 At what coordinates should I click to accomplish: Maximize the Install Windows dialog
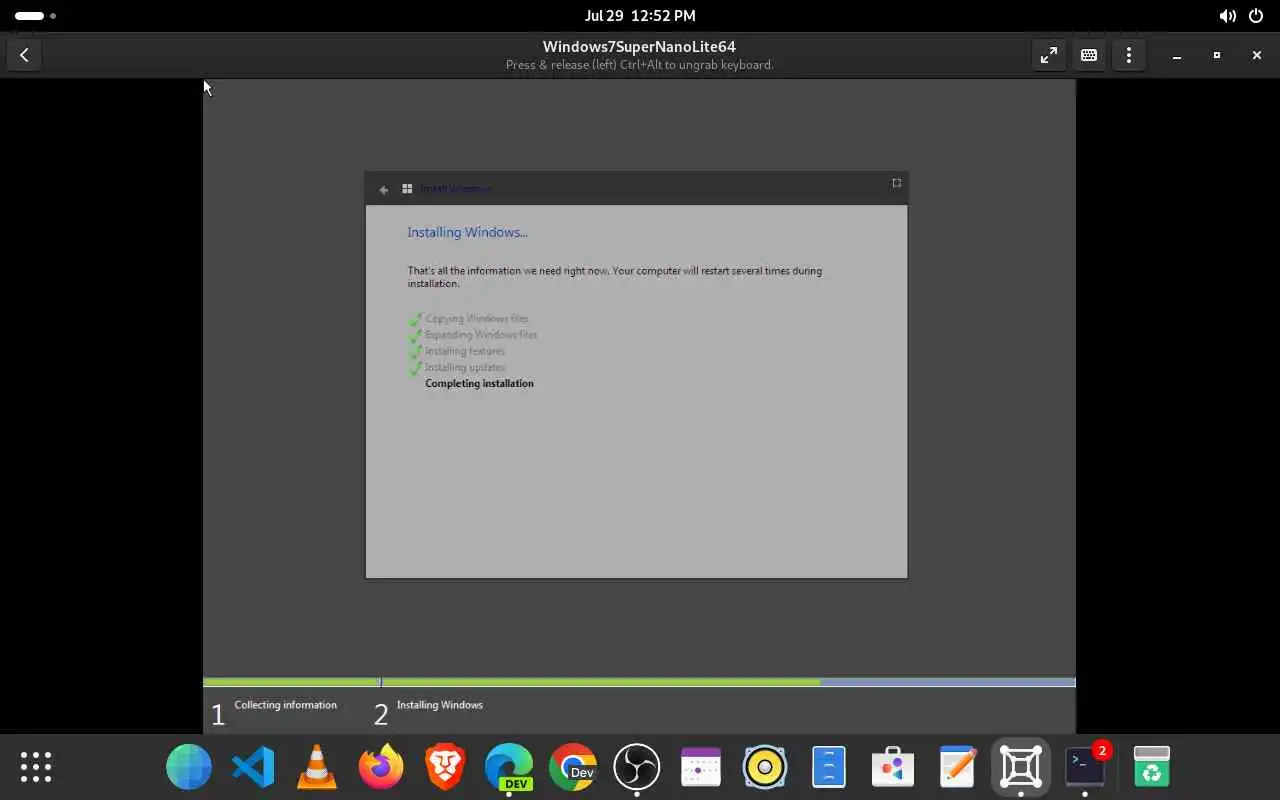(x=896, y=183)
